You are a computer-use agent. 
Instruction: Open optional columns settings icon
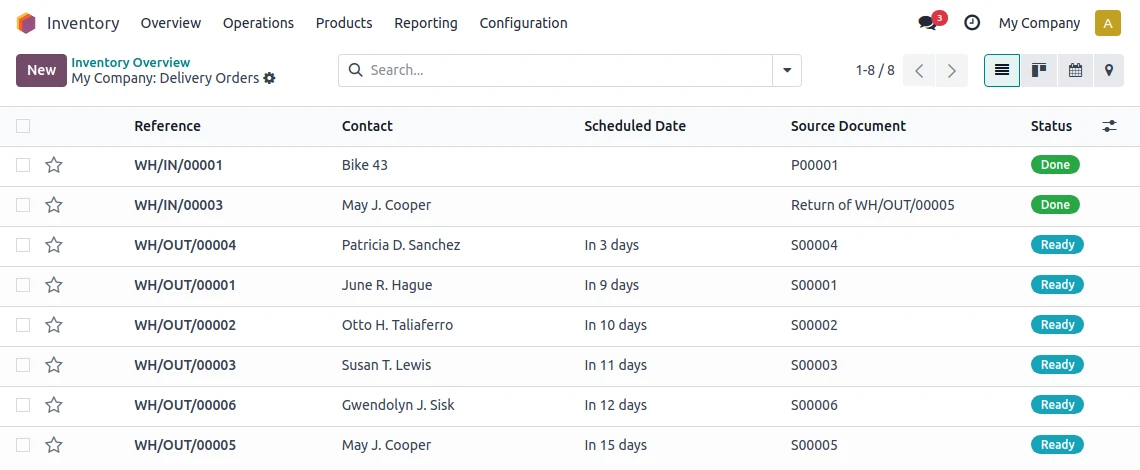1109,126
